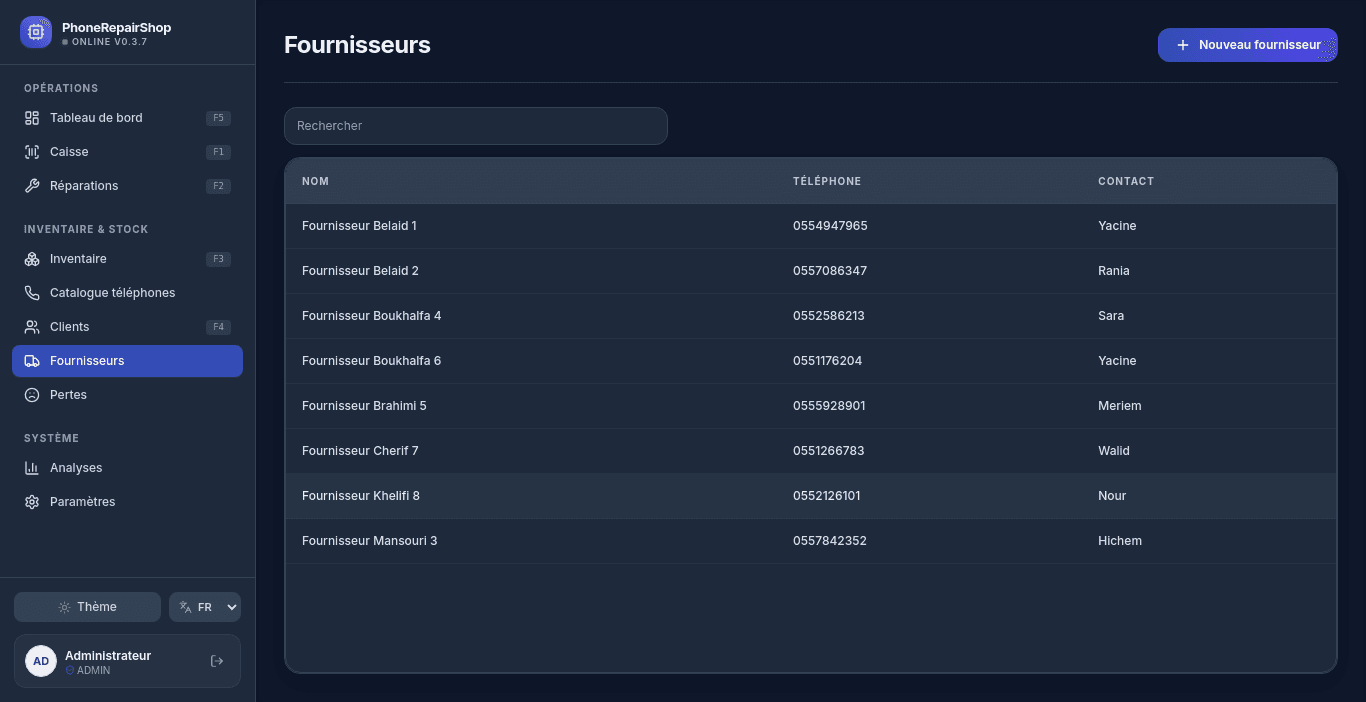Viewport: 1366px width, 702px height.
Task: Open Analyses under Système
Action: (x=127, y=468)
